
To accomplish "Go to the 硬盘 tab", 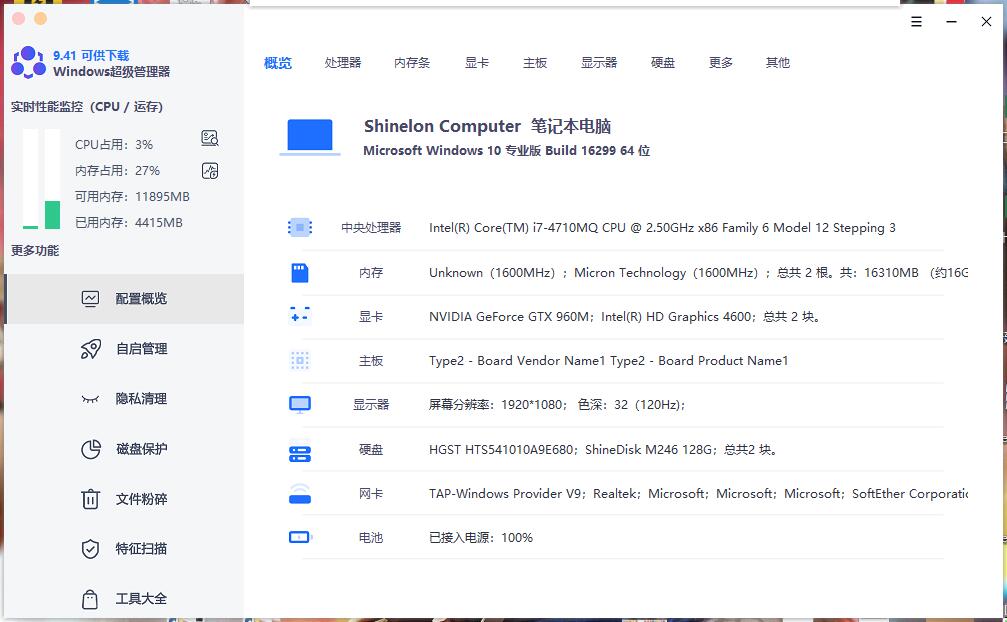I will pyautogui.click(x=663, y=63).
